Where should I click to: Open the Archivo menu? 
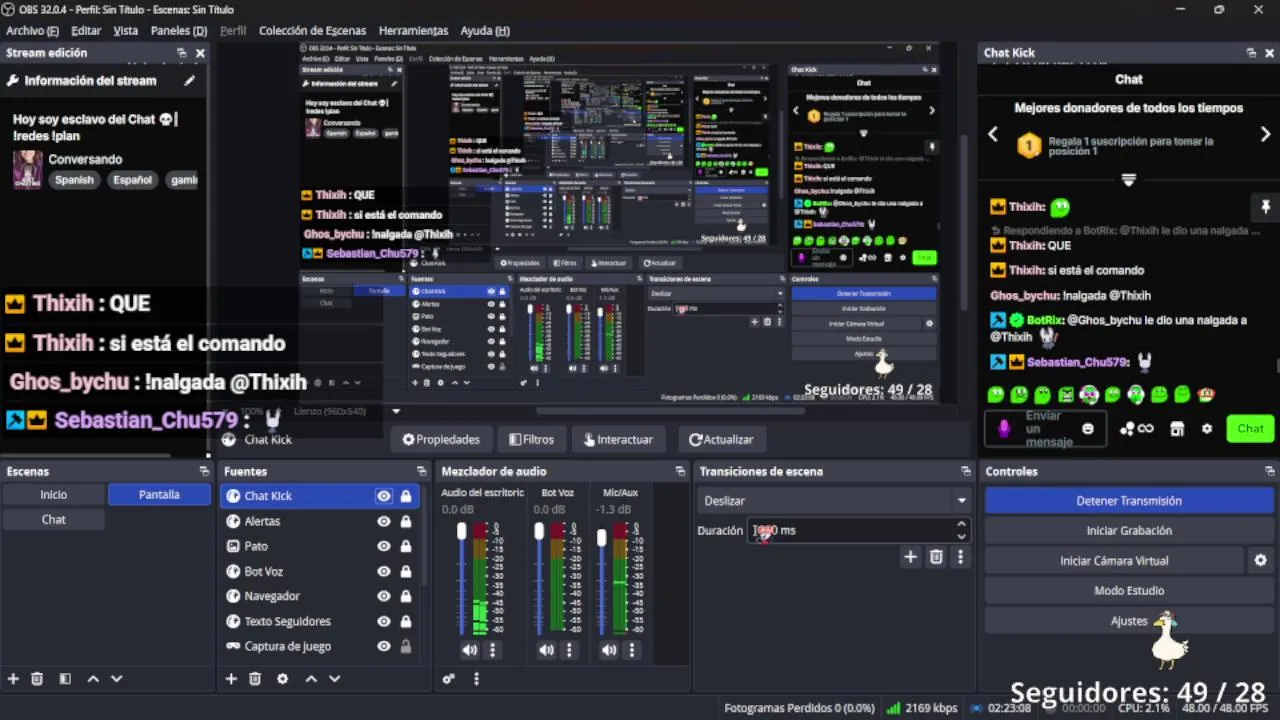[32, 31]
